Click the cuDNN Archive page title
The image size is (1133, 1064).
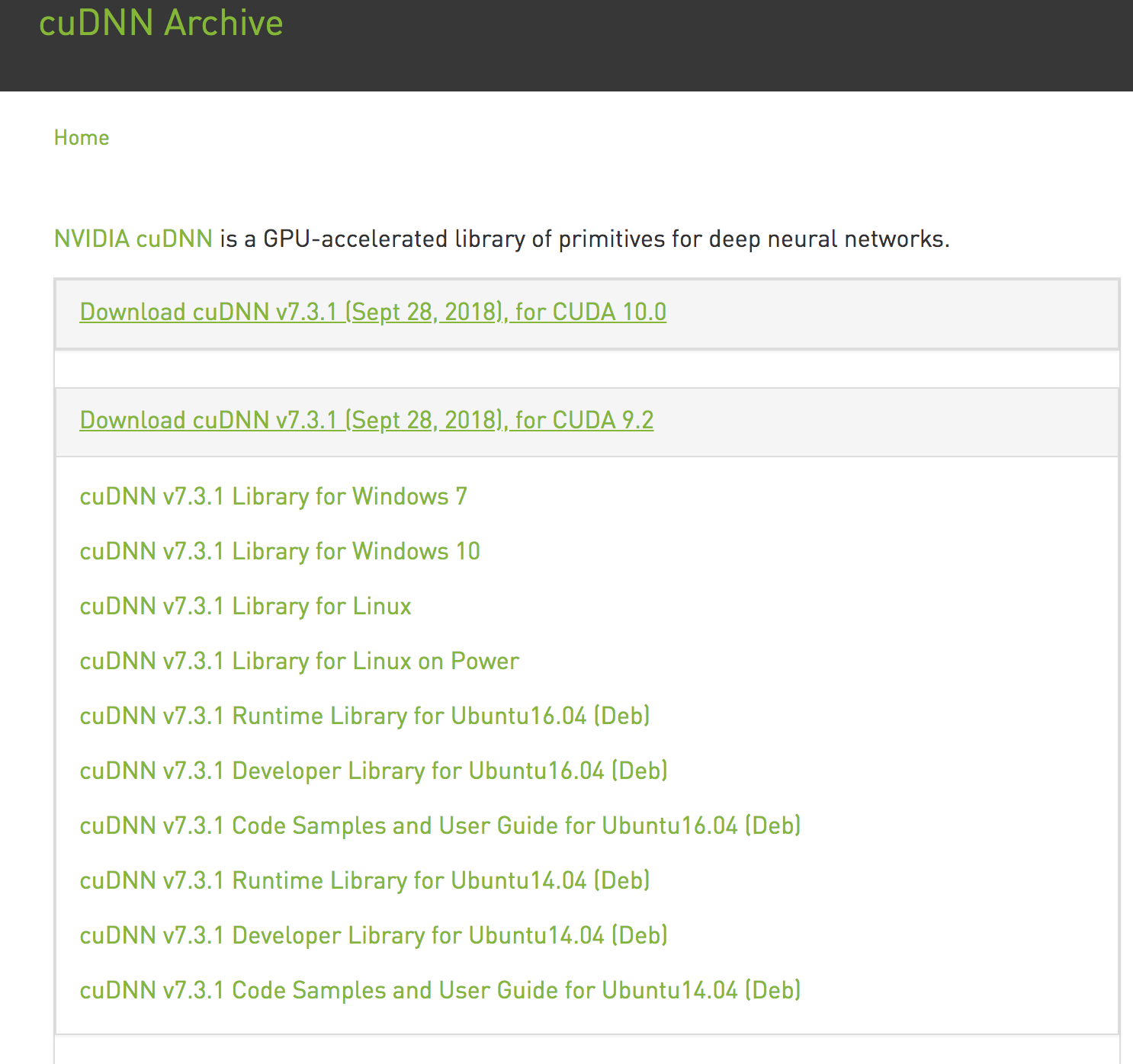tap(161, 23)
